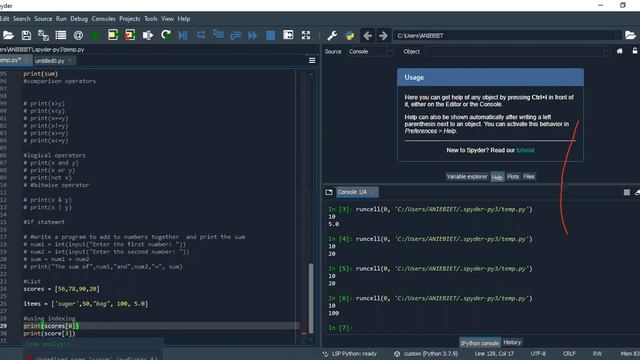Click the LSP Python: ready status
The image size is (640, 360).
(350, 354)
